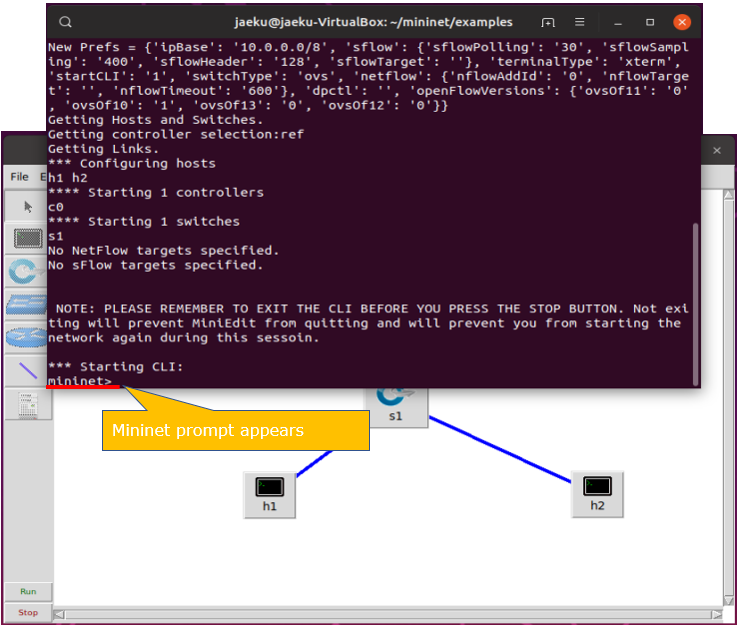Open the terminal search icon
This screenshot has width=740, height=628.
click(65, 21)
